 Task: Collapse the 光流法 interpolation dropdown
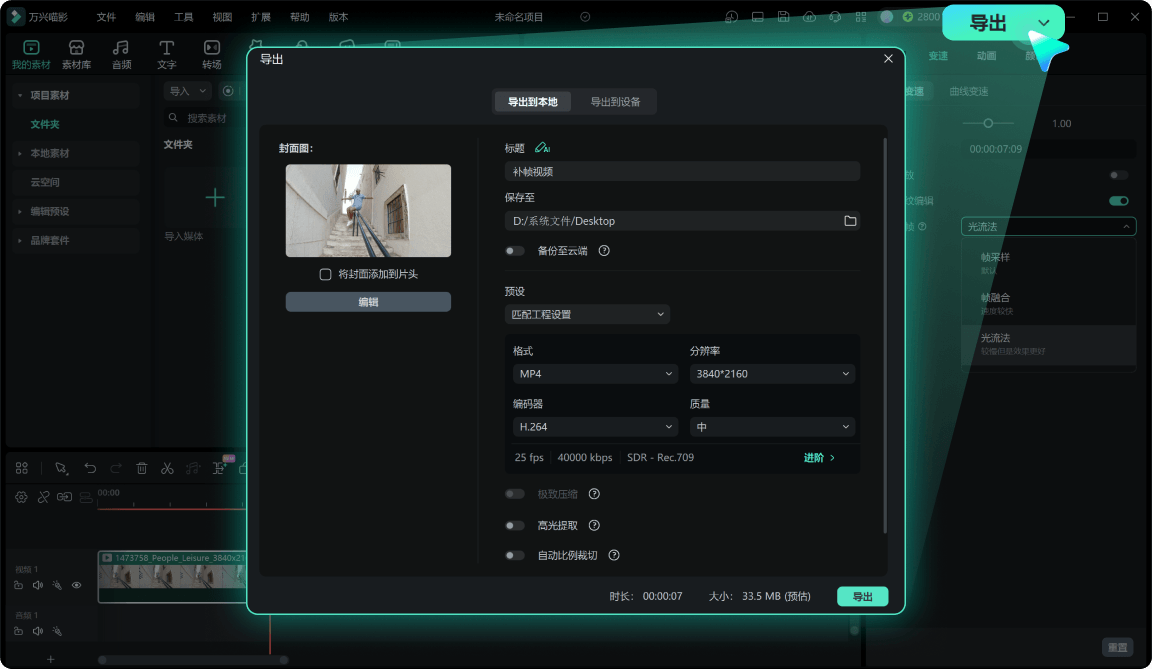pyautogui.click(x=1048, y=226)
